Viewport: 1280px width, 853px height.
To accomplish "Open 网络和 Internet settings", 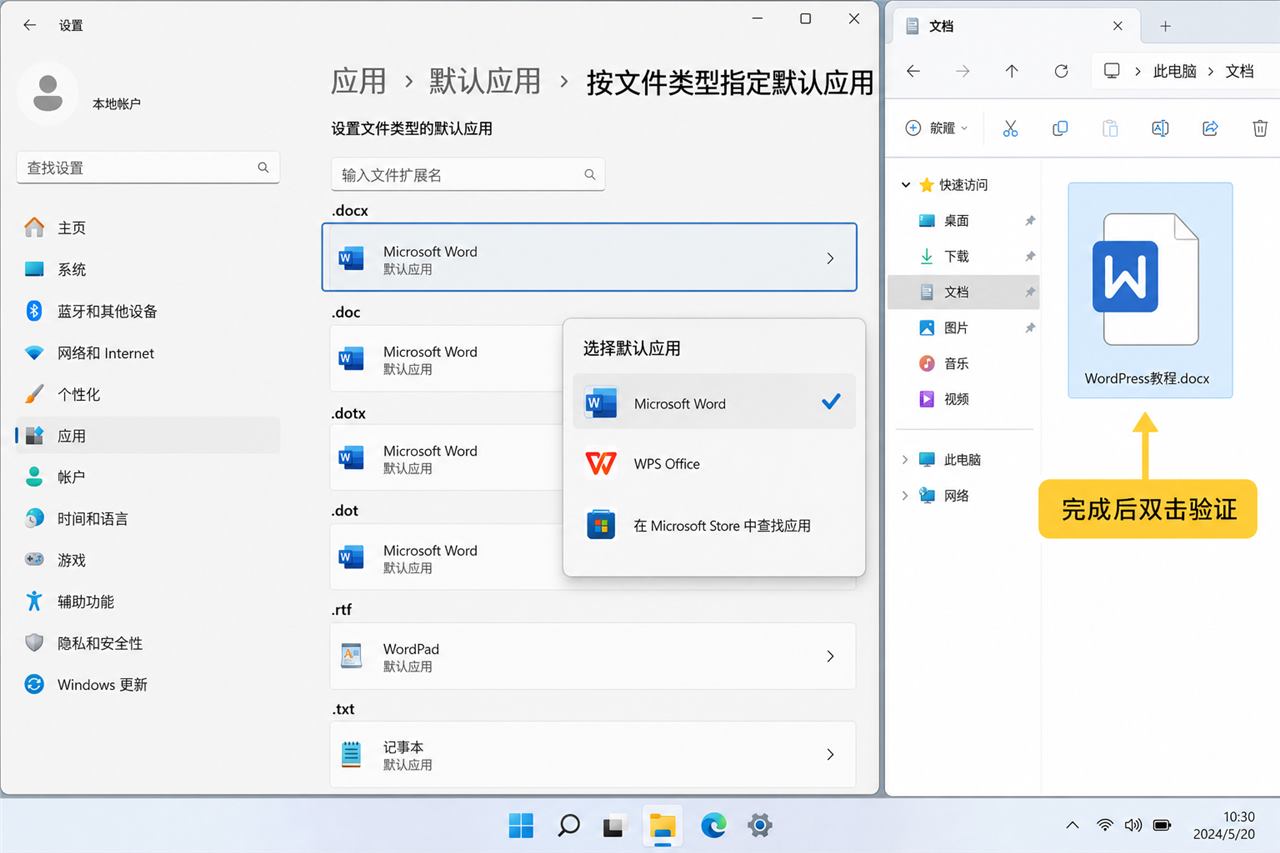I will pyautogui.click(x=148, y=353).
